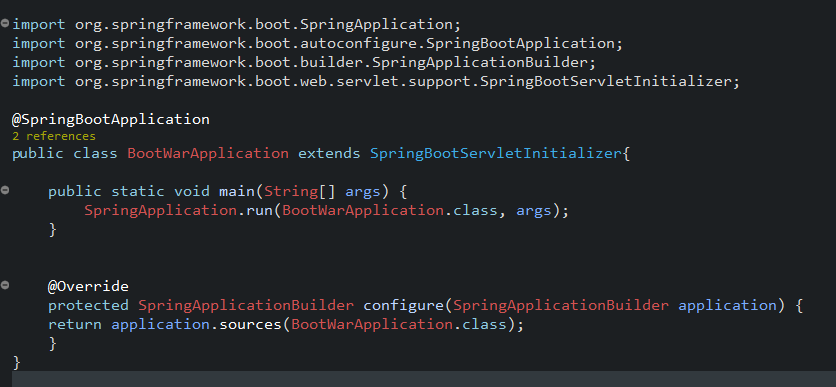Click the final closing brace of the class
Screen dimensions: 836x387
point(17,363)
